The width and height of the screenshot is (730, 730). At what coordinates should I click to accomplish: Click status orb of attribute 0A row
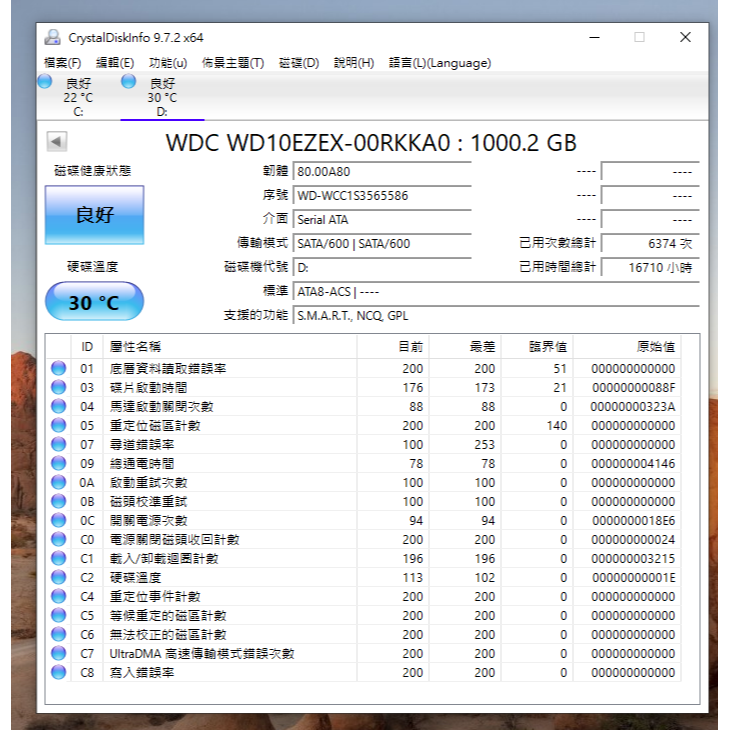(x=58, y=482)
